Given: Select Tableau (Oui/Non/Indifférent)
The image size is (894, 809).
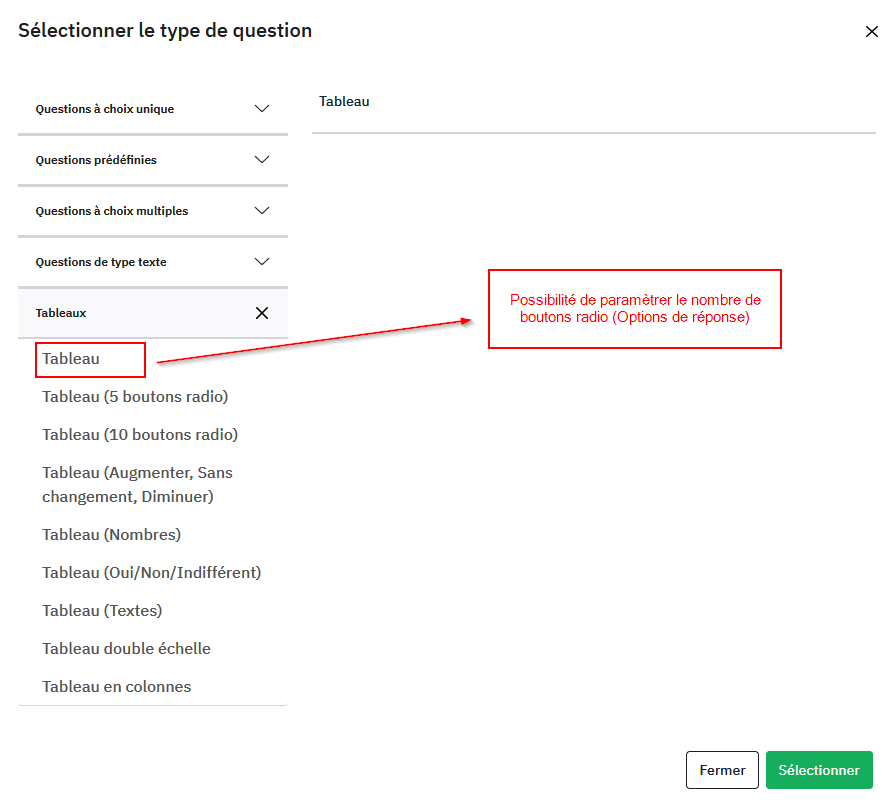Looking at the screenshot, I should click(x=151, y=573).
